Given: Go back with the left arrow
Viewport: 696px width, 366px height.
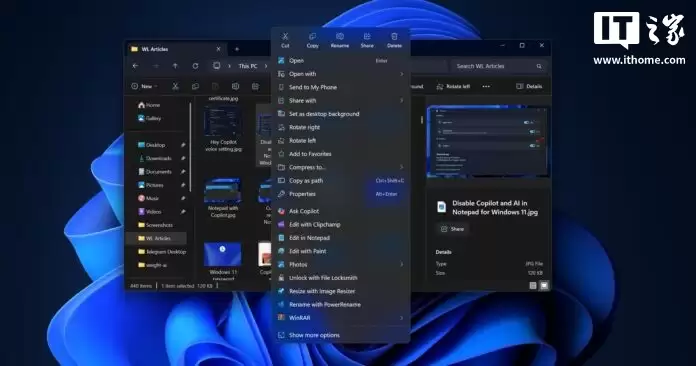Looking at the screenshot, I should [x=135, y=66].
